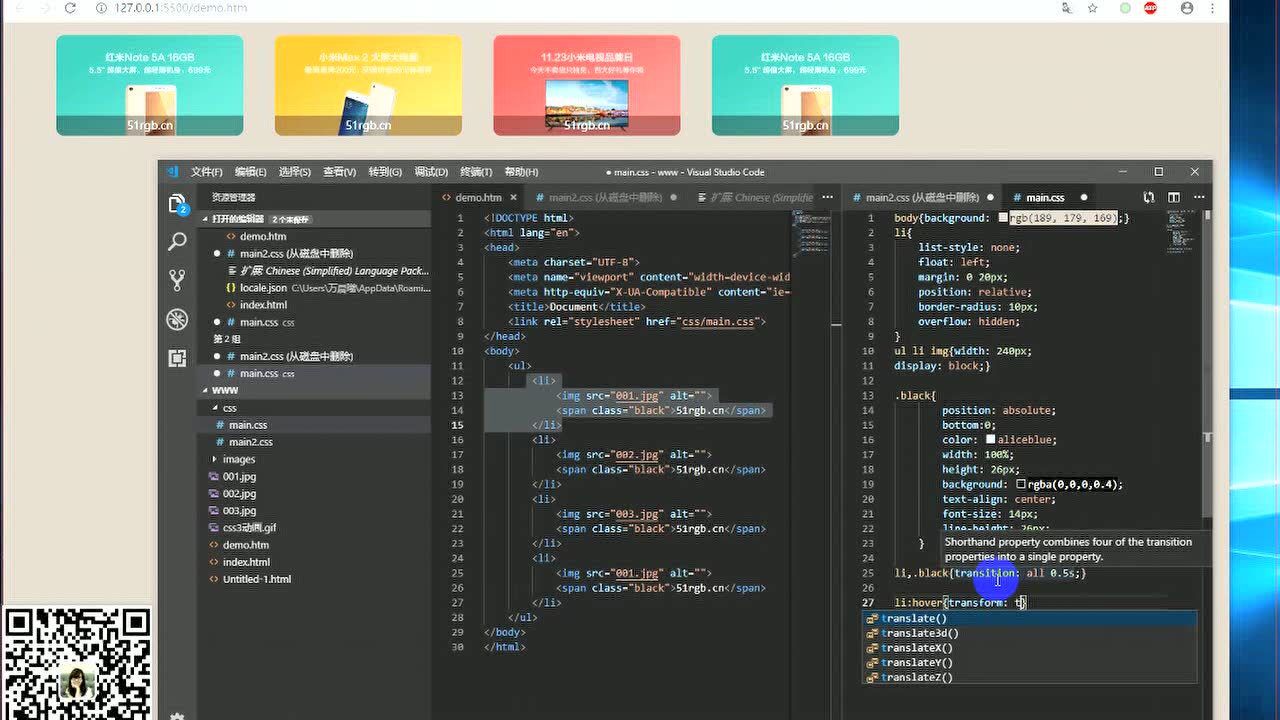Open the browser three-dot menu
1280x720 pixels.
1215,8
